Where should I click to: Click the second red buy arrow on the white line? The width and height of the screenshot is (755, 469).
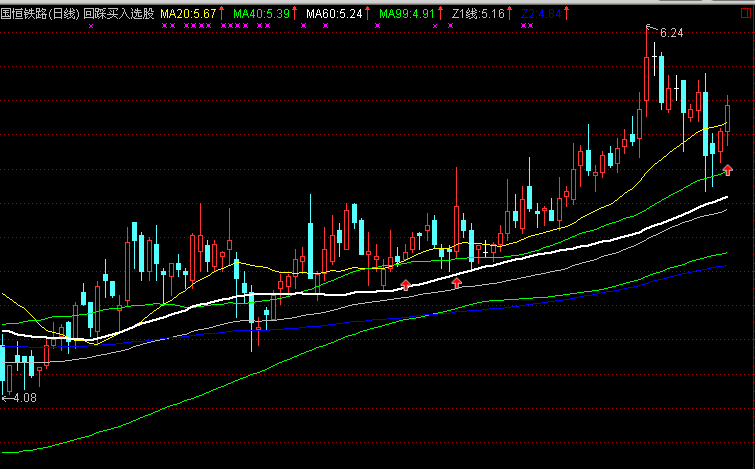[456, 283]
